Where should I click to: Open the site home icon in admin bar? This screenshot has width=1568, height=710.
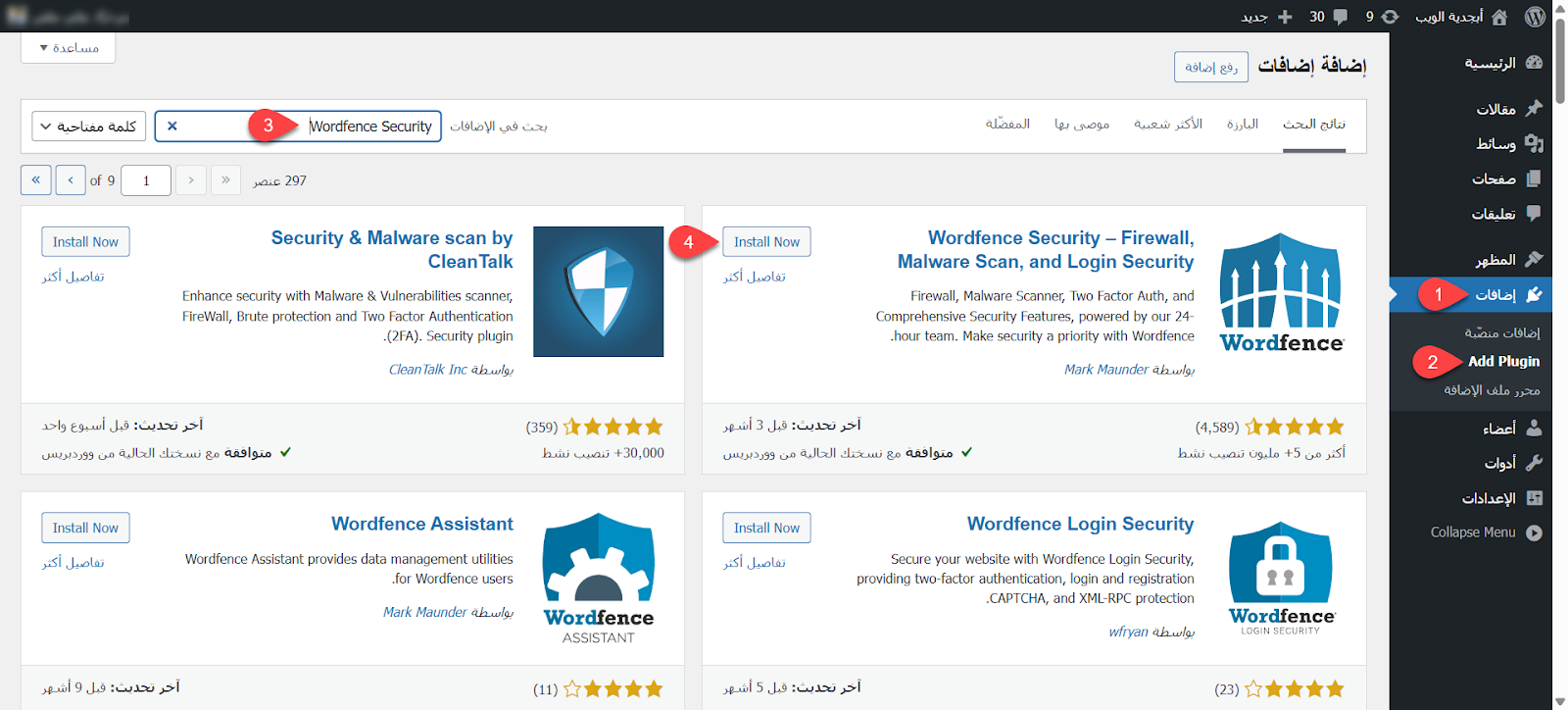click(x=1499, y=17)
